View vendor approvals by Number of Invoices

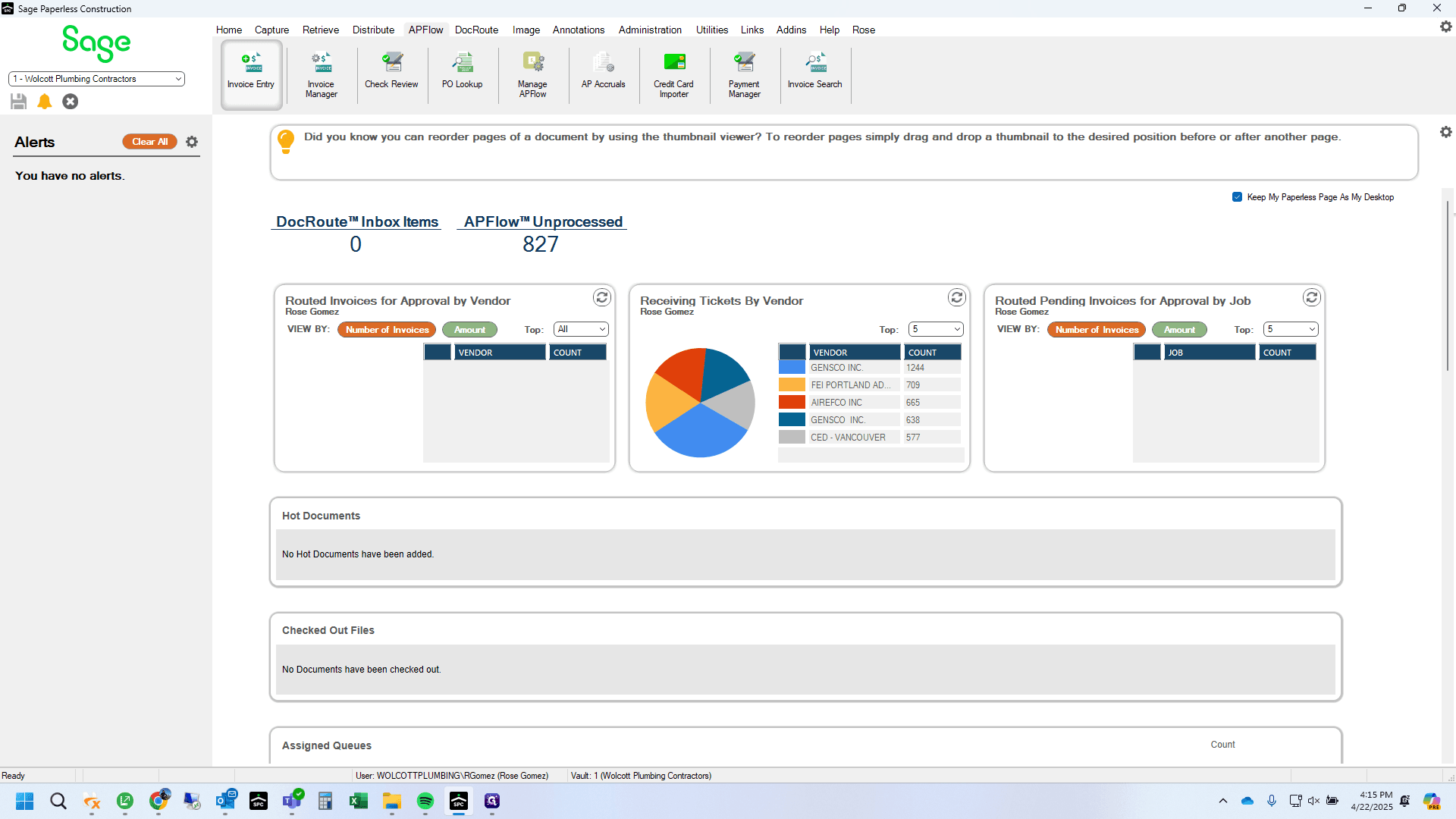point(387,329)
